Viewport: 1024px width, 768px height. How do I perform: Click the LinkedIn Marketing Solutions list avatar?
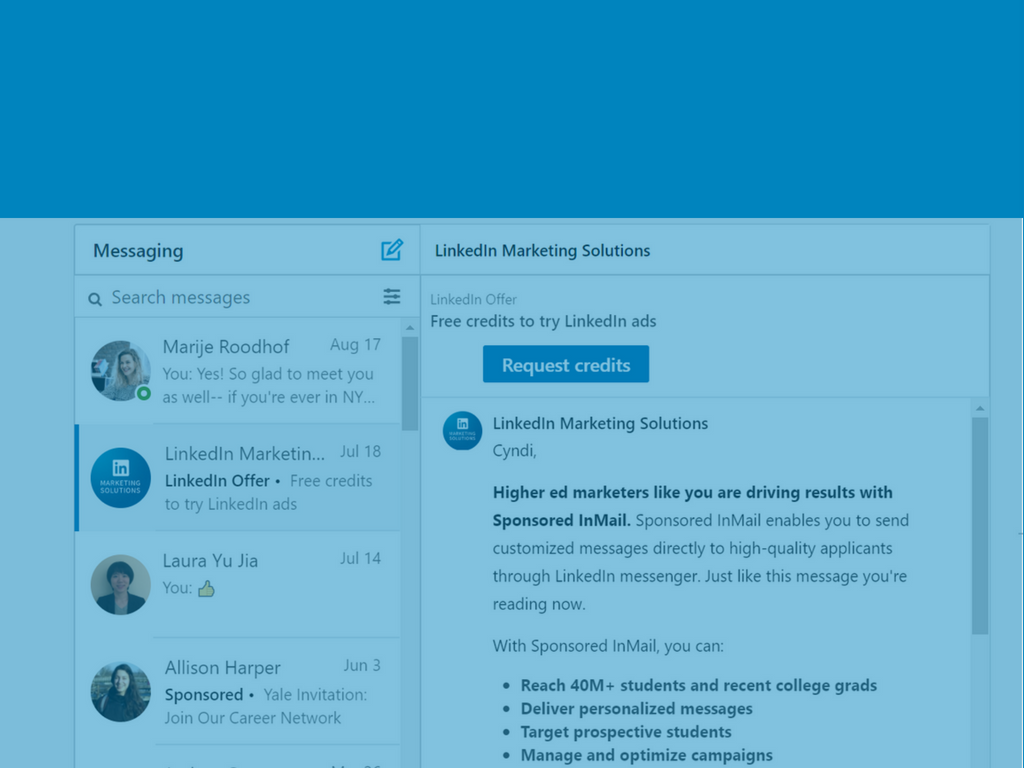120,477
